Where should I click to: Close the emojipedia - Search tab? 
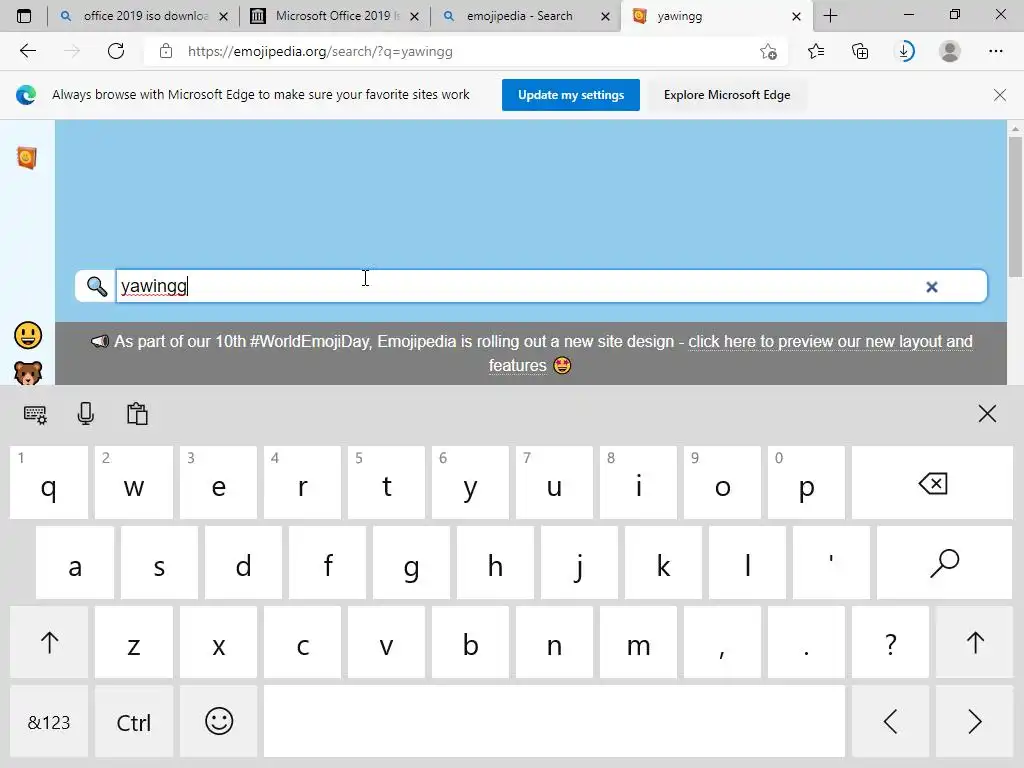(x=605, y=16)
